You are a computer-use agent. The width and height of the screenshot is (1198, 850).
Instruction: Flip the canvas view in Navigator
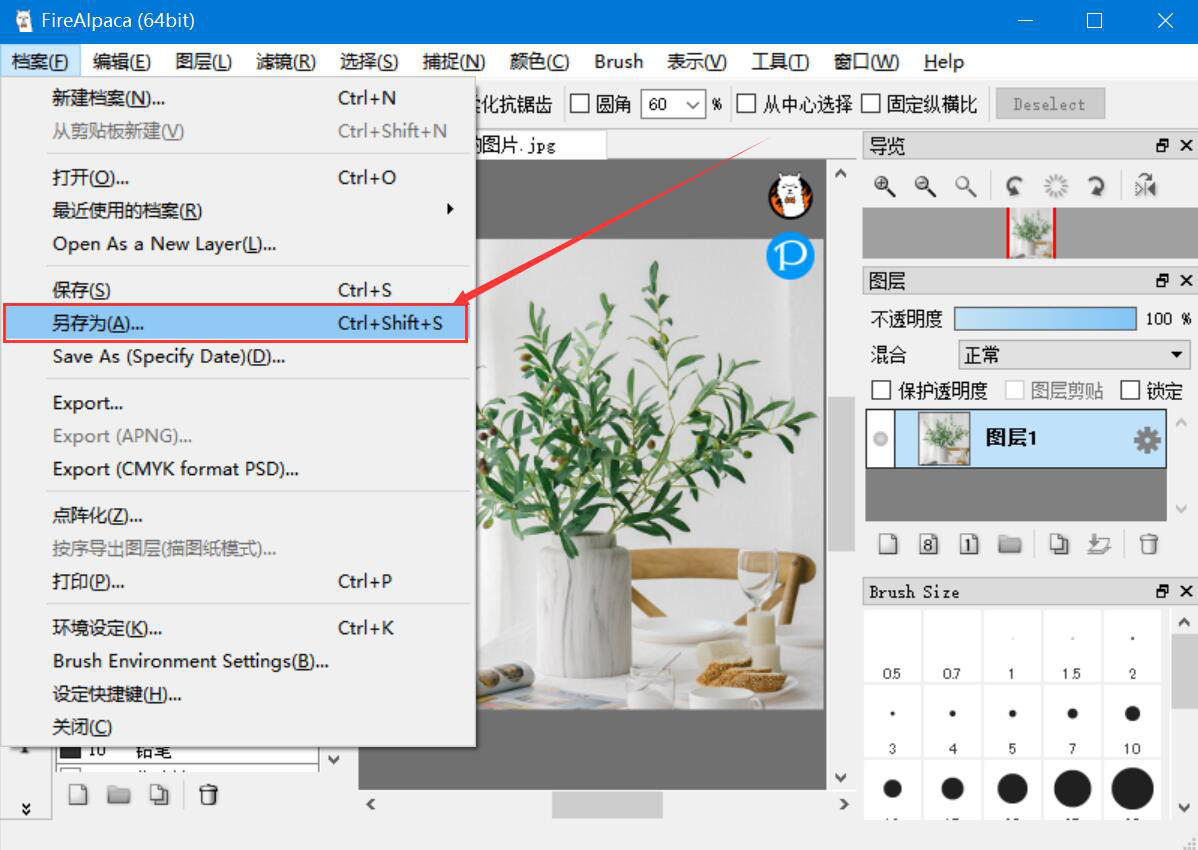(1145, 186)
